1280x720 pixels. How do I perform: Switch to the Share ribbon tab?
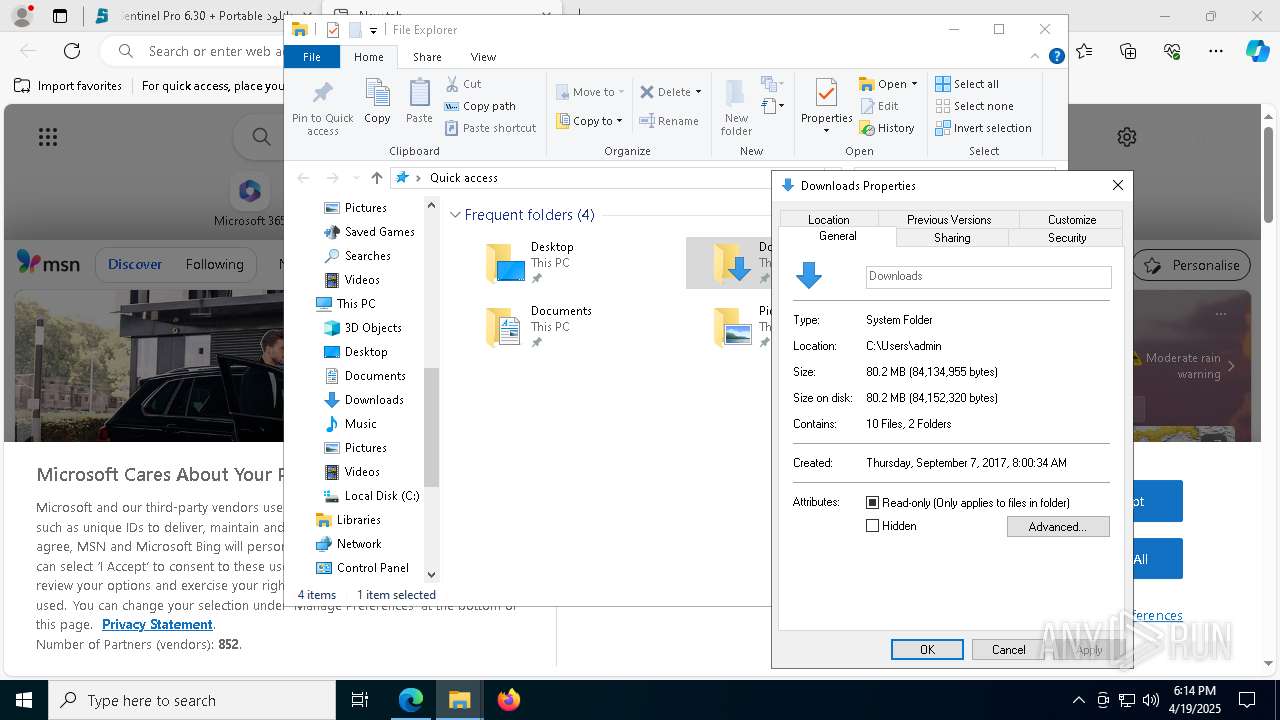pyautogui.click(x=427, y=57)
